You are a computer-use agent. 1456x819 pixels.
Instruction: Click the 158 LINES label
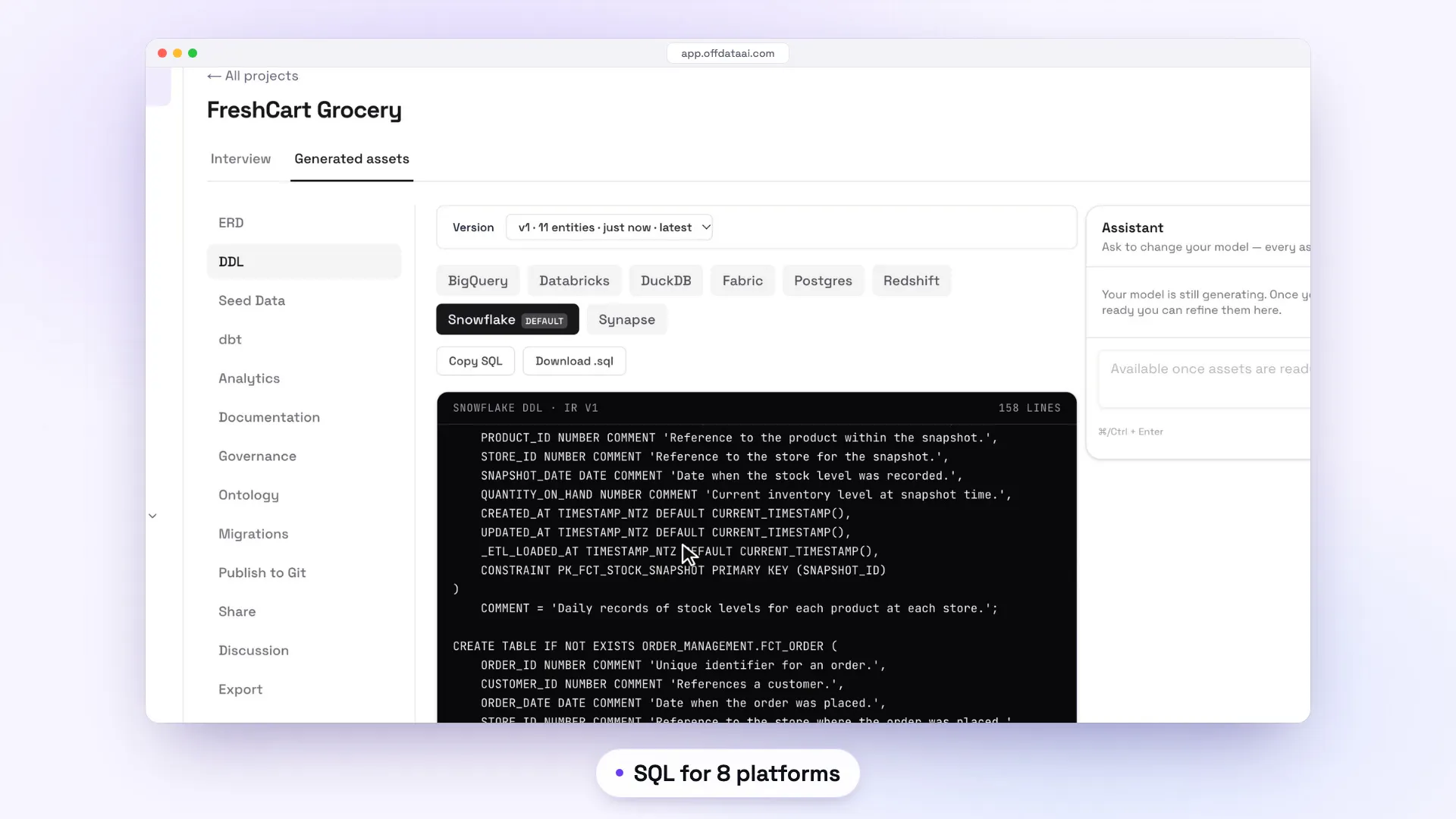[x=1029, y=408]
